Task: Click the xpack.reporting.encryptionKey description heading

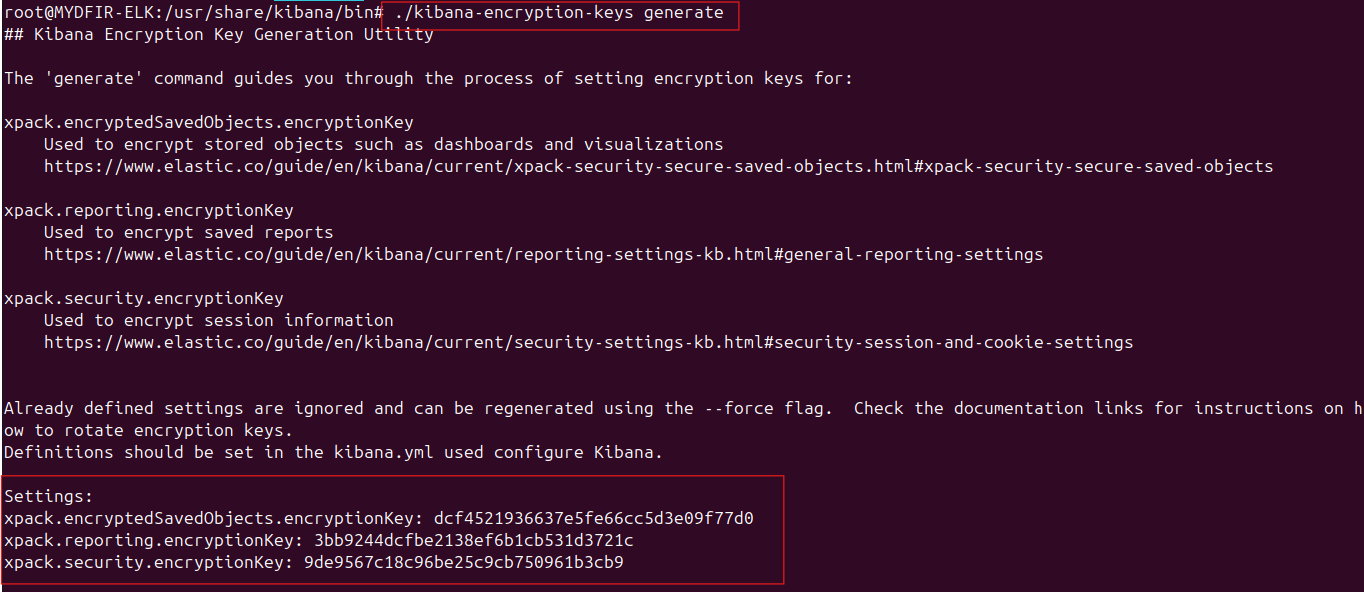Action: click(x=148, y=210)
